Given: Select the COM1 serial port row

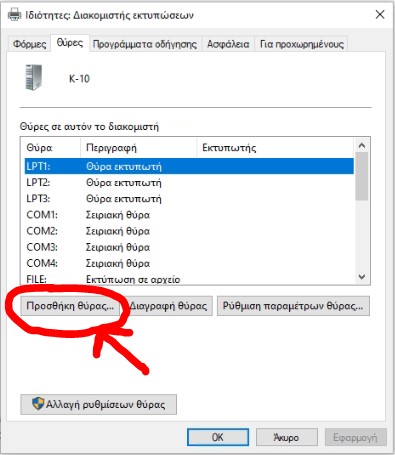Looking at the screenshot, I should tap(189, 215).
